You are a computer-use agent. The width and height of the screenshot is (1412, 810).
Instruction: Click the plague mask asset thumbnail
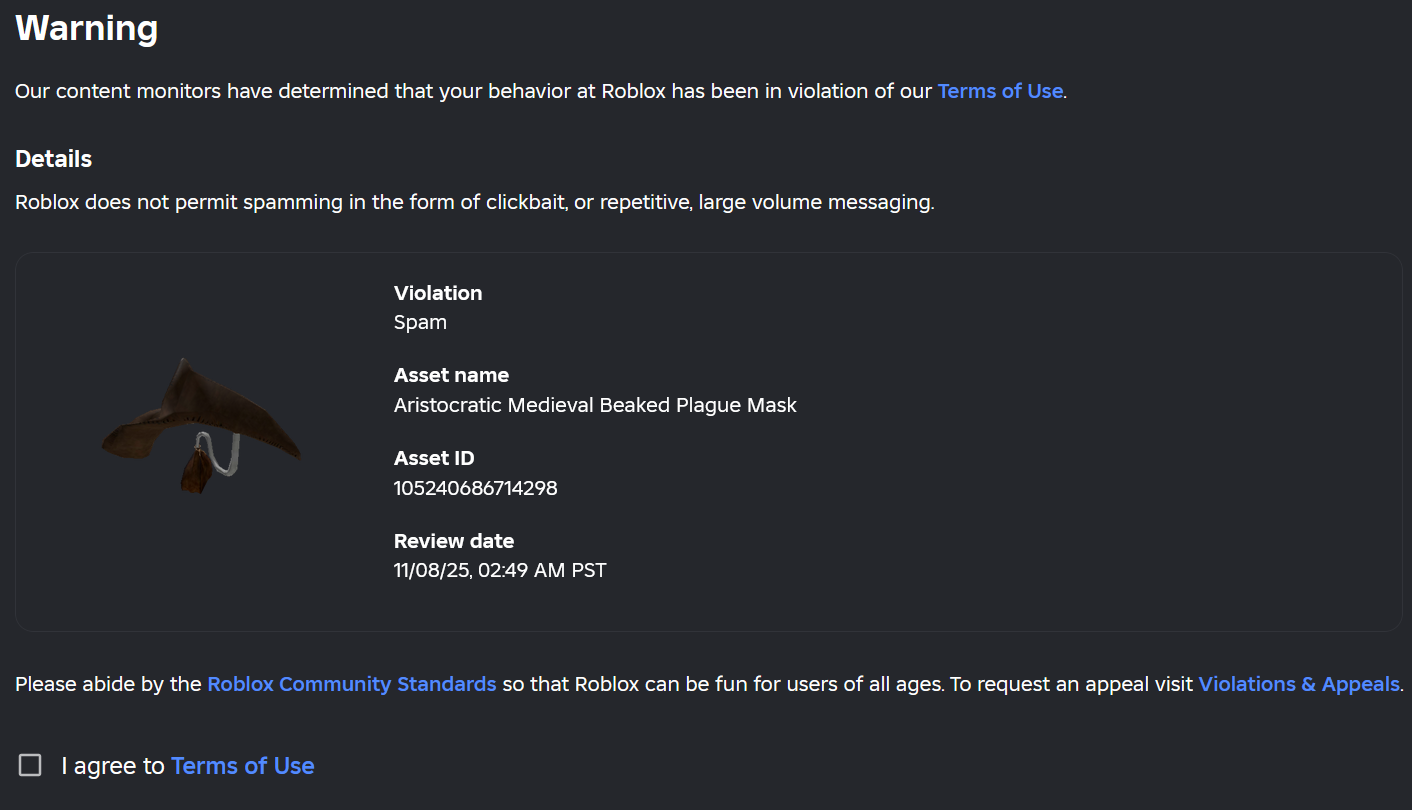point(201,425)
